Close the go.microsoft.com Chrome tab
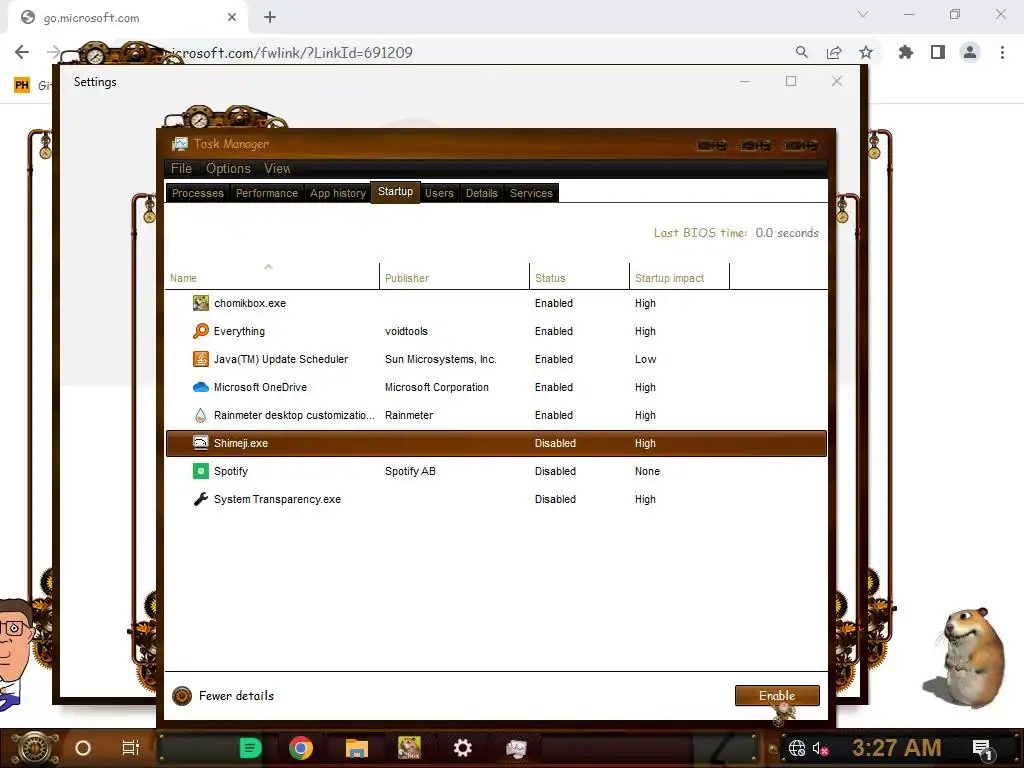The width and height of the screenshot is (1024, 768). click(232, 17)
